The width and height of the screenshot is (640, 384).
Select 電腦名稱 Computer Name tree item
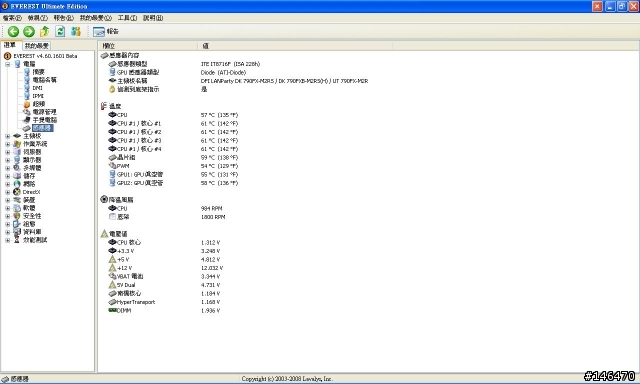pos(44,80)
